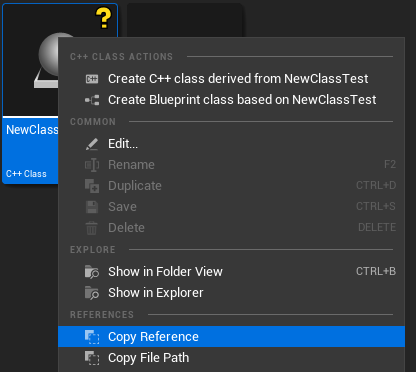Image resolution: width=416 pixels, height=372 pixels.
Task: Click the folder-search icon beside Show in Folder View
Action: 92,272
